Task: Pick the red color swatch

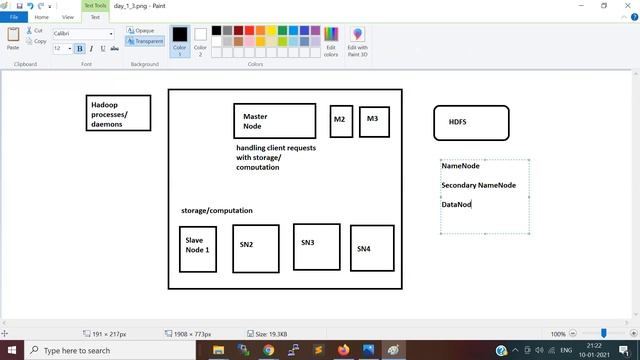Action: (249, 30)
